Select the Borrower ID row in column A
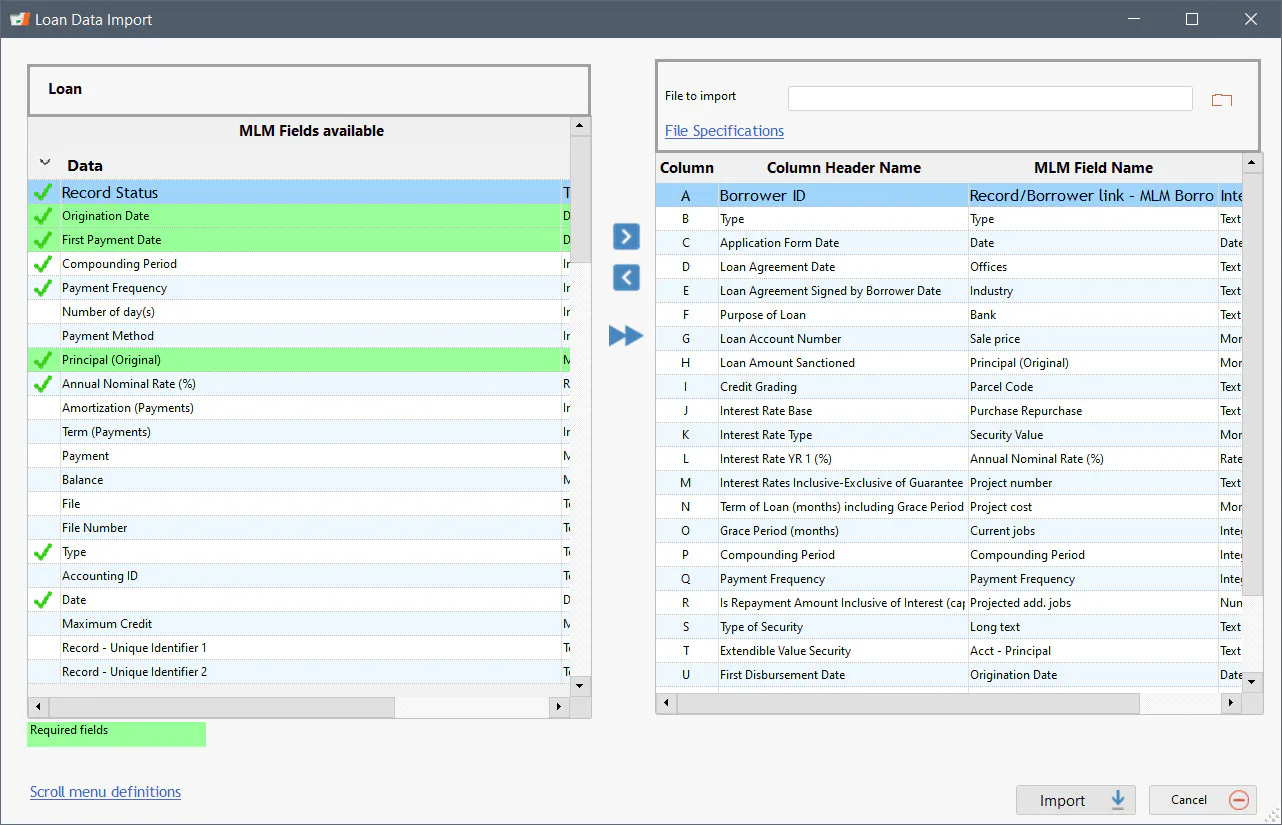 [949, 195]
